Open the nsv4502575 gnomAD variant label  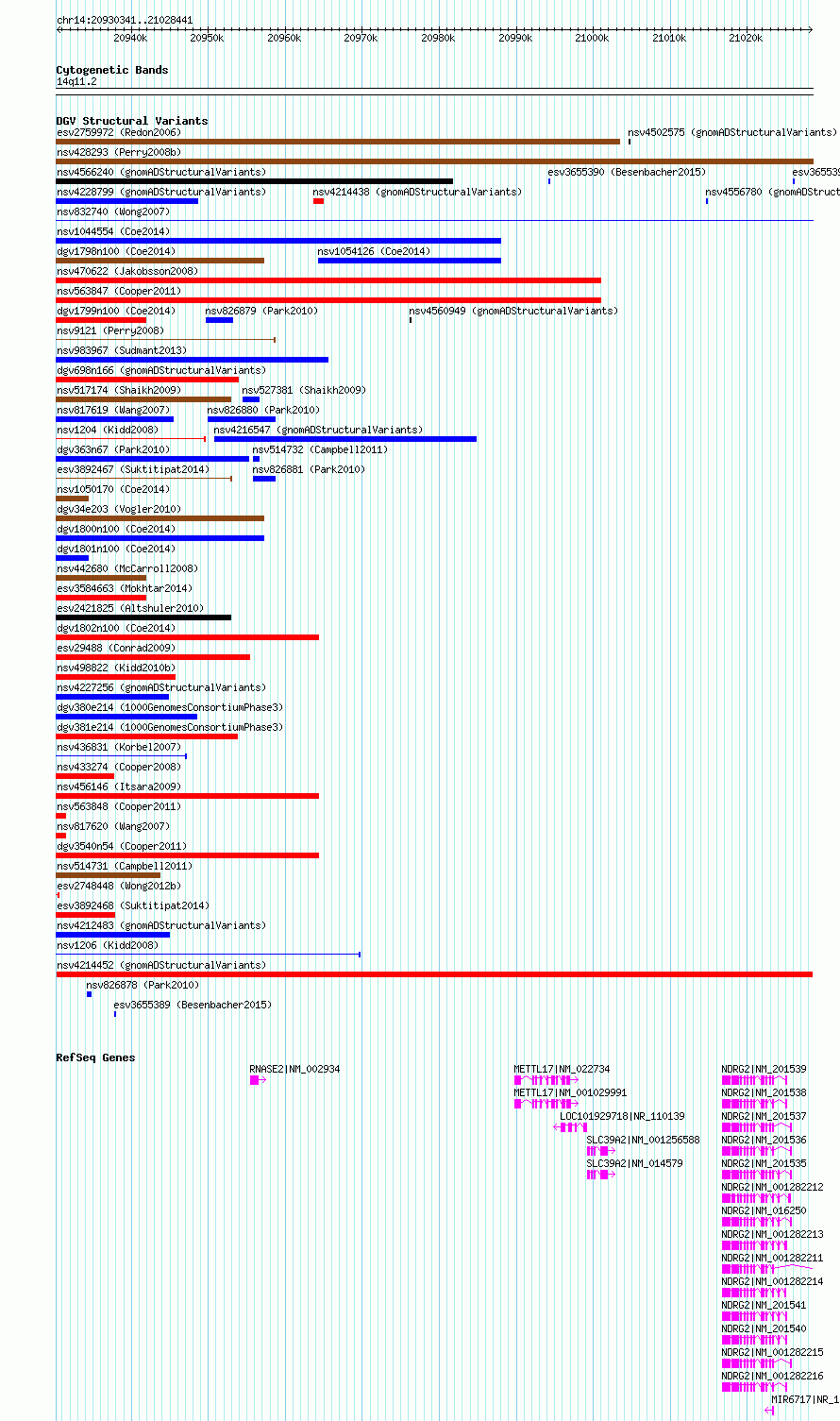pos(731,132)
